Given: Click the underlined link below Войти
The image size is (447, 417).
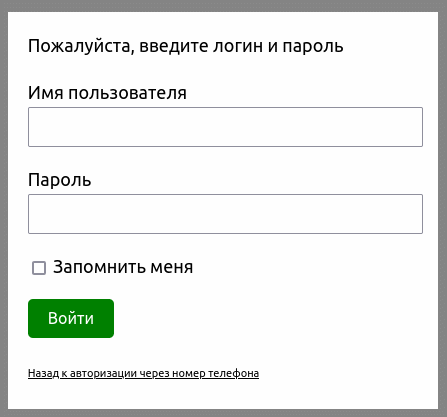Looking at the screenshot, I should click(x=143, y=373).
